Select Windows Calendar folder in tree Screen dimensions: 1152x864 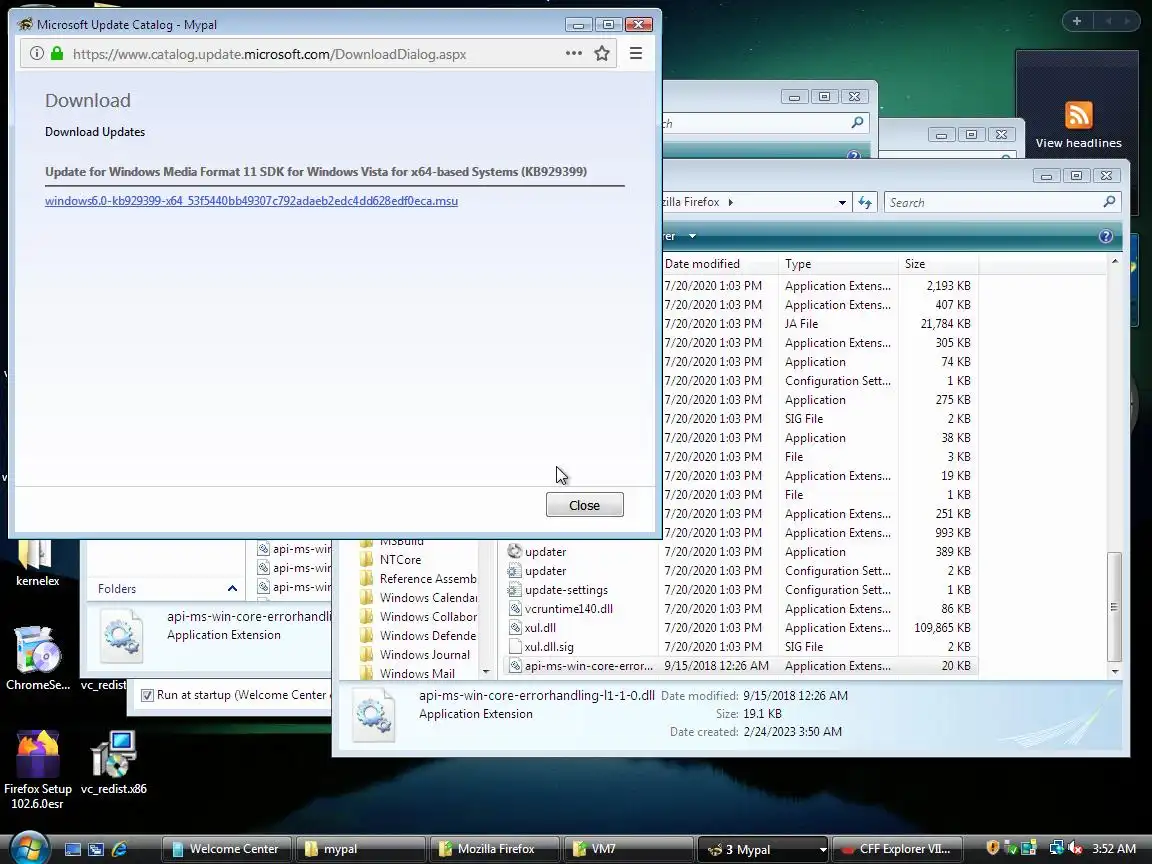[x=418, y=597]
